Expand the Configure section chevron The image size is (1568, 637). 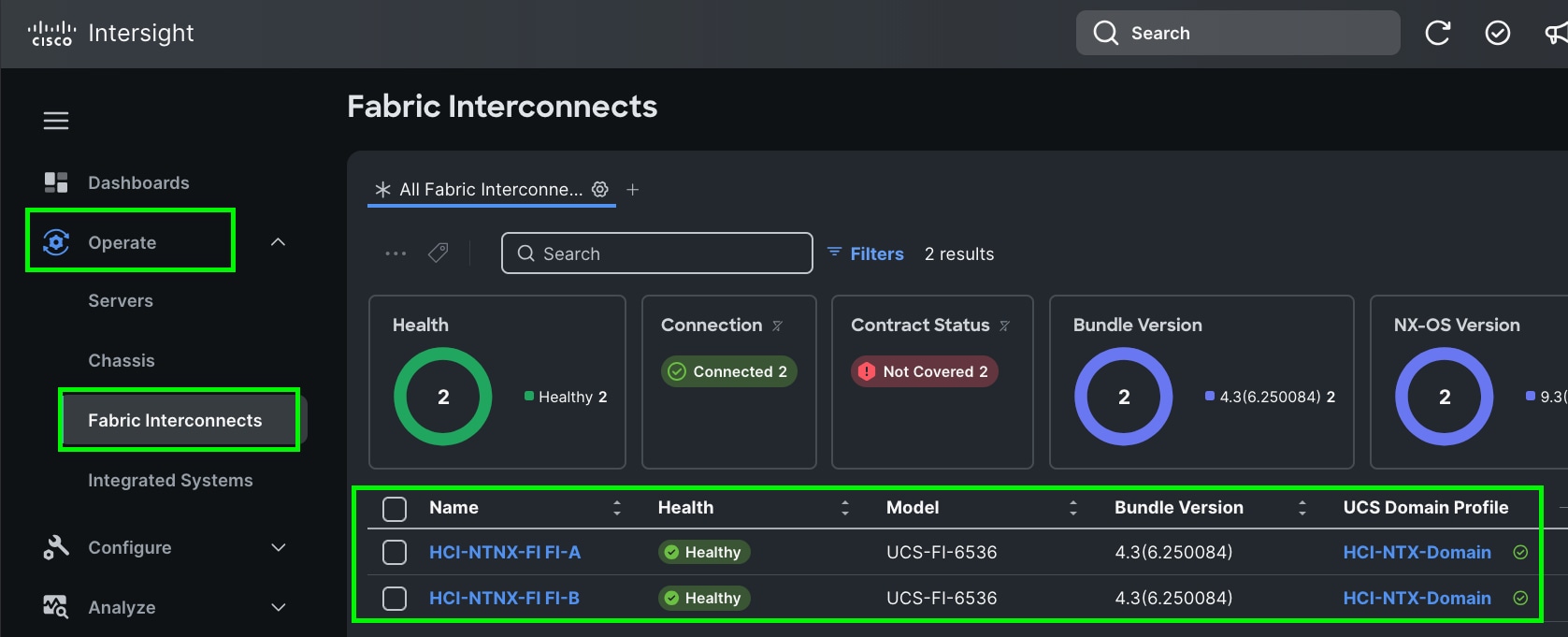(x=278, y=547)
